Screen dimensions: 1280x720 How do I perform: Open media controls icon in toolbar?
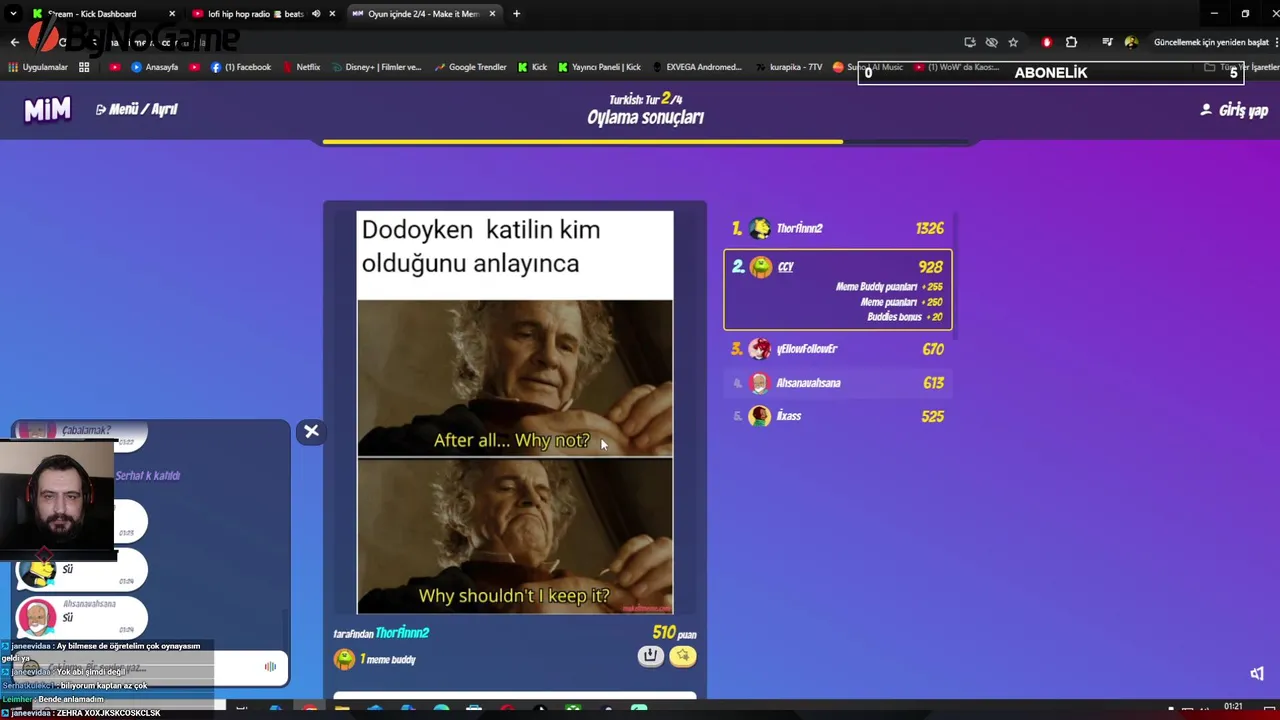tap(1107, 42)
